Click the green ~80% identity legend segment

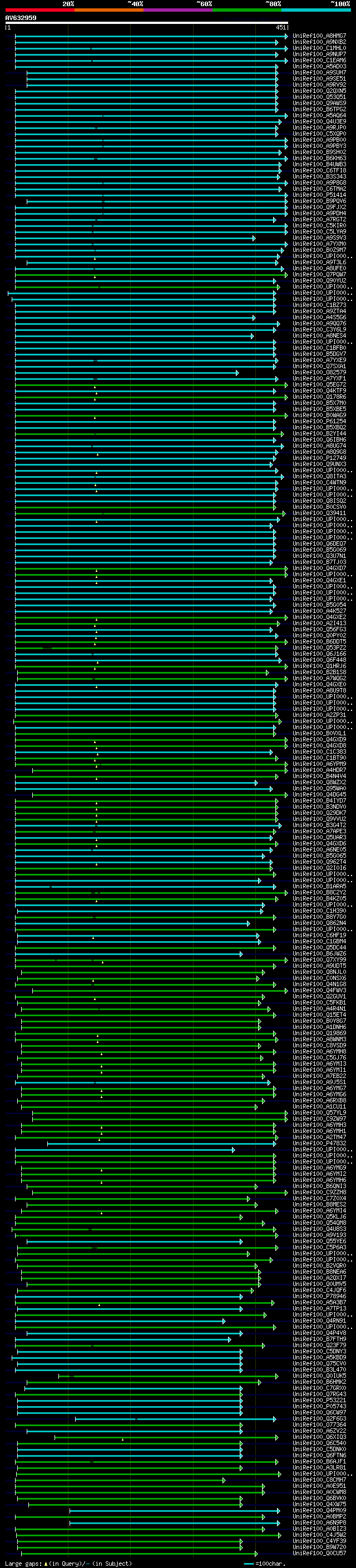pyautogui.click(x=246, y=10)
